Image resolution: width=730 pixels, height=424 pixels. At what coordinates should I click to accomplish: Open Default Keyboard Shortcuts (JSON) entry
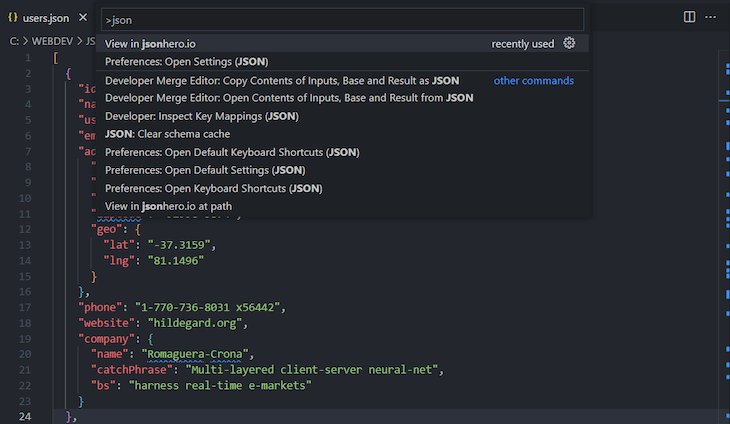[232, 152]
